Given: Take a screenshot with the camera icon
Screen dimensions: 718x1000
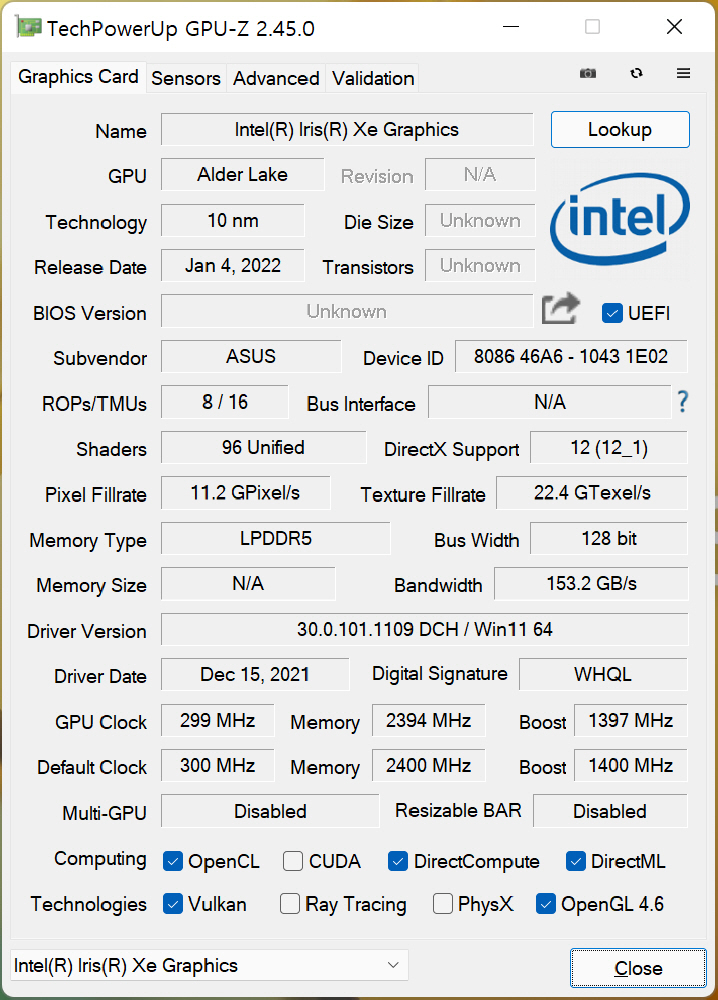Looking at the screenshot, I should (x=588, y=73).
